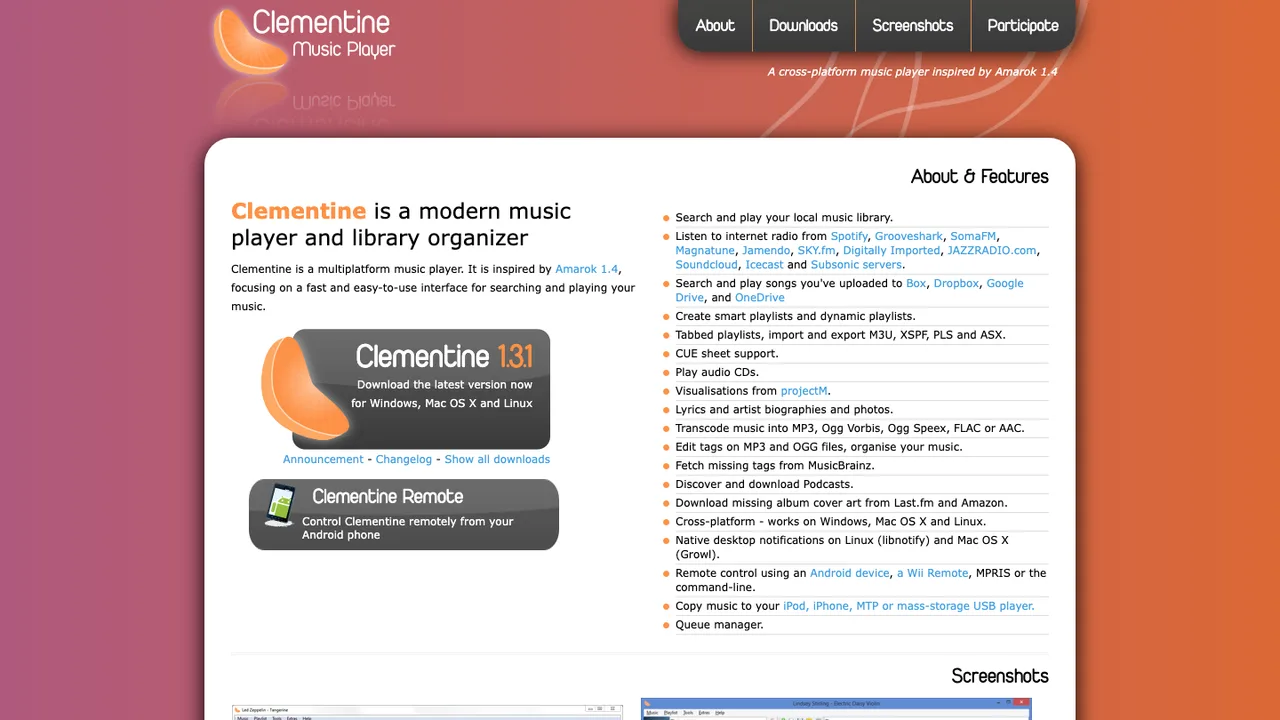Click the 'Queue manager.' feature text

(x=719, y=625)
